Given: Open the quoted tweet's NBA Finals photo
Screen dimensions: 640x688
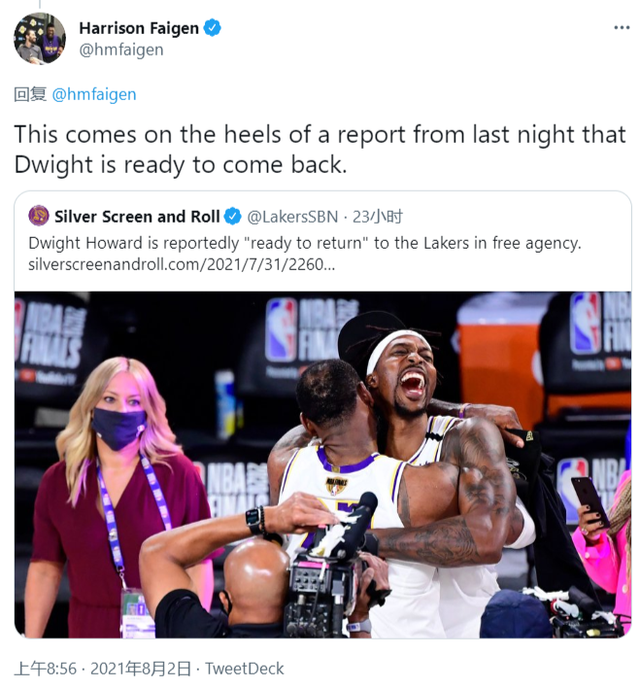Looking at the screenshot, I should 323,464.
